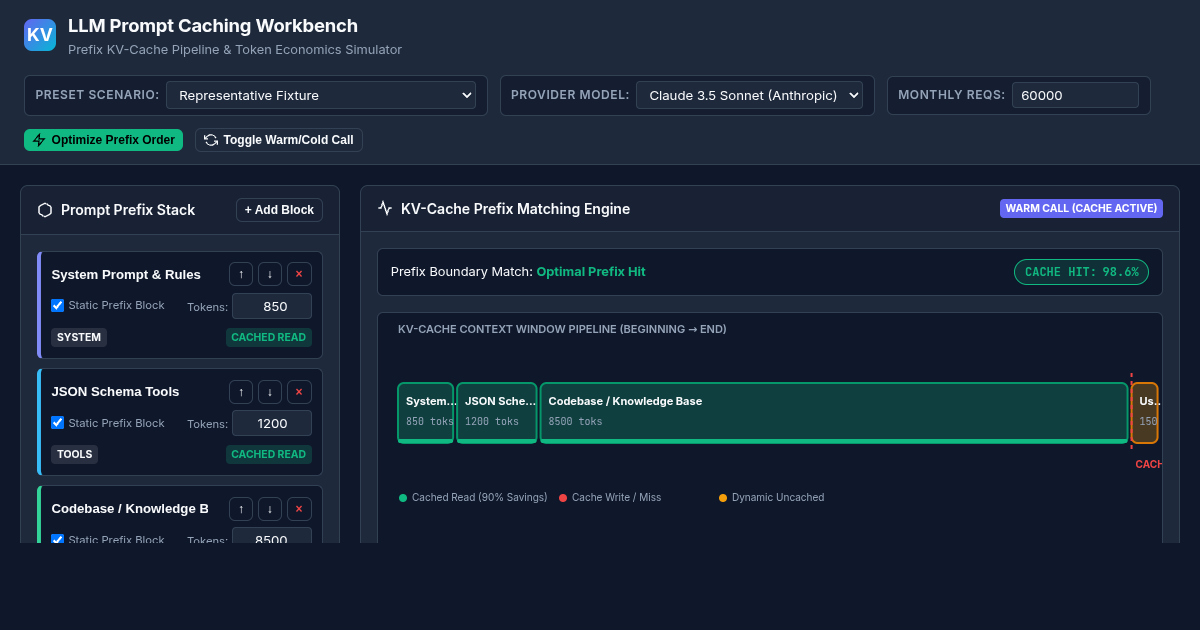The image size is (1200, 630).
Task: Click the Optimal Prefix Hit status text
Action: click(591, 272)
